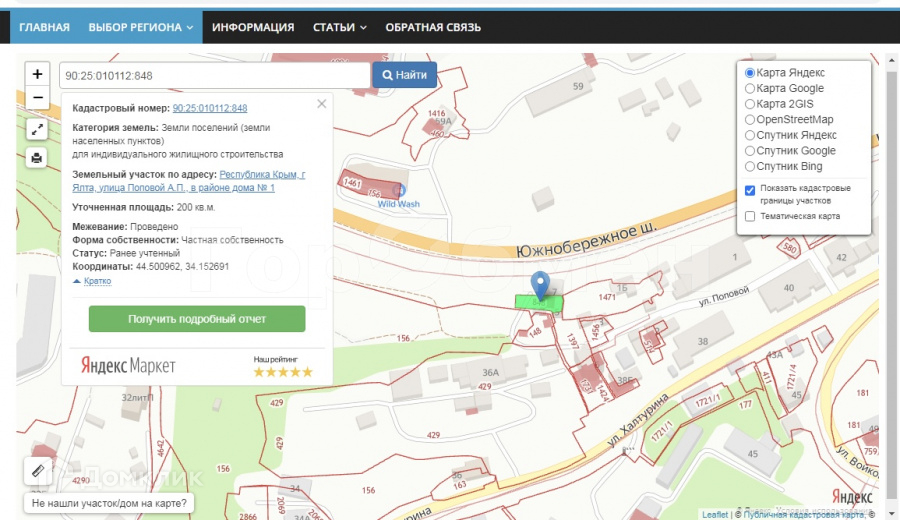
Task: Click the Wild Wash map place icon
Action: pyautogui.click(x=401, y=189)
